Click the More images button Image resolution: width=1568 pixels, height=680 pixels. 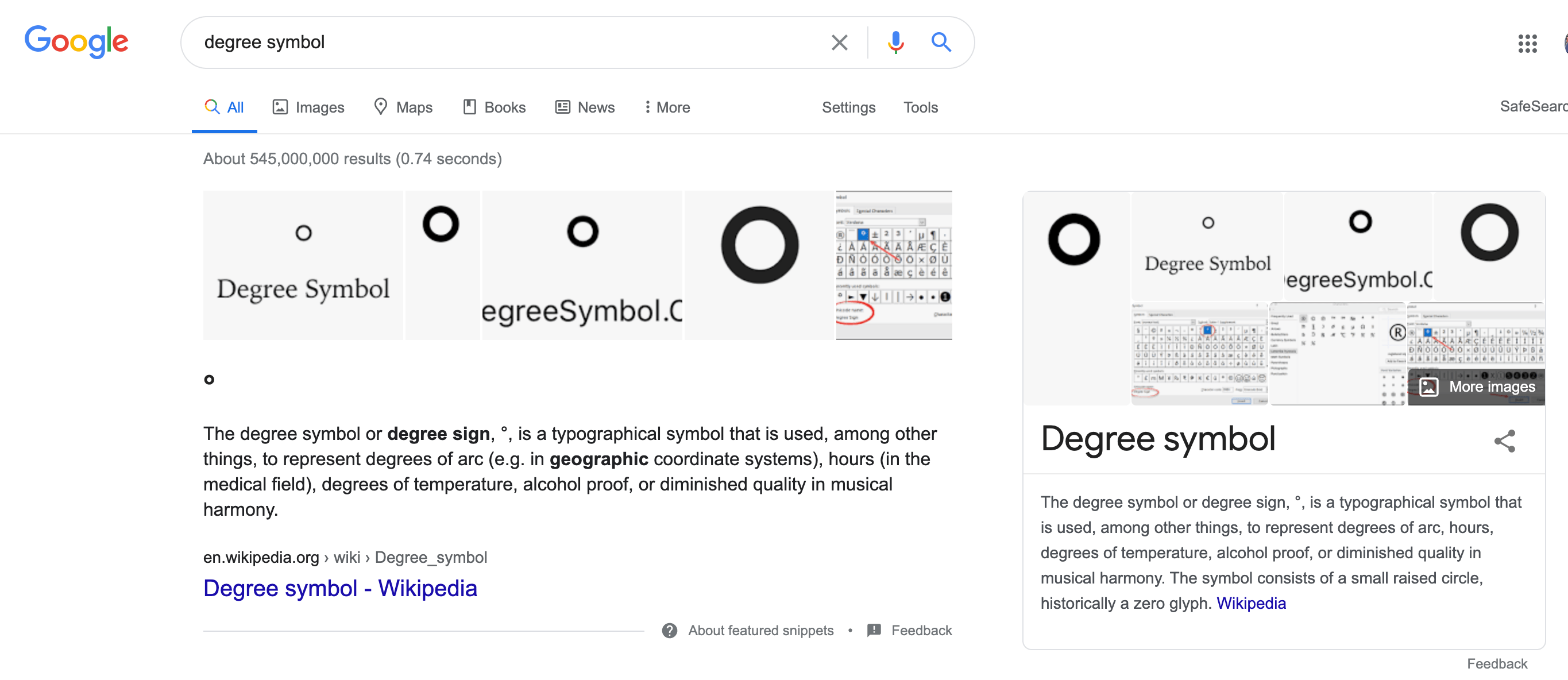[1477, 387]
